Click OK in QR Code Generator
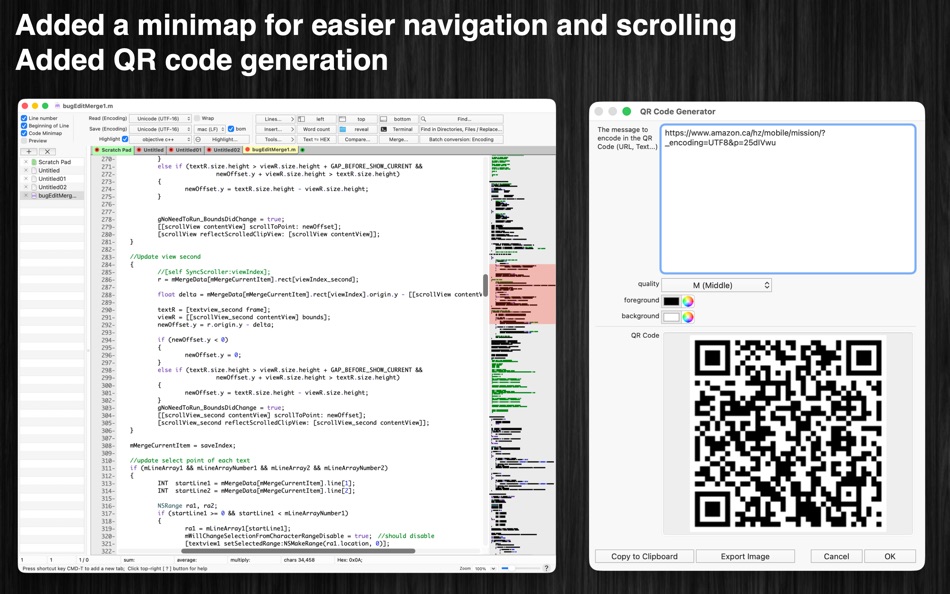This screenshot has height=594, width=950. tap(889, 556)
